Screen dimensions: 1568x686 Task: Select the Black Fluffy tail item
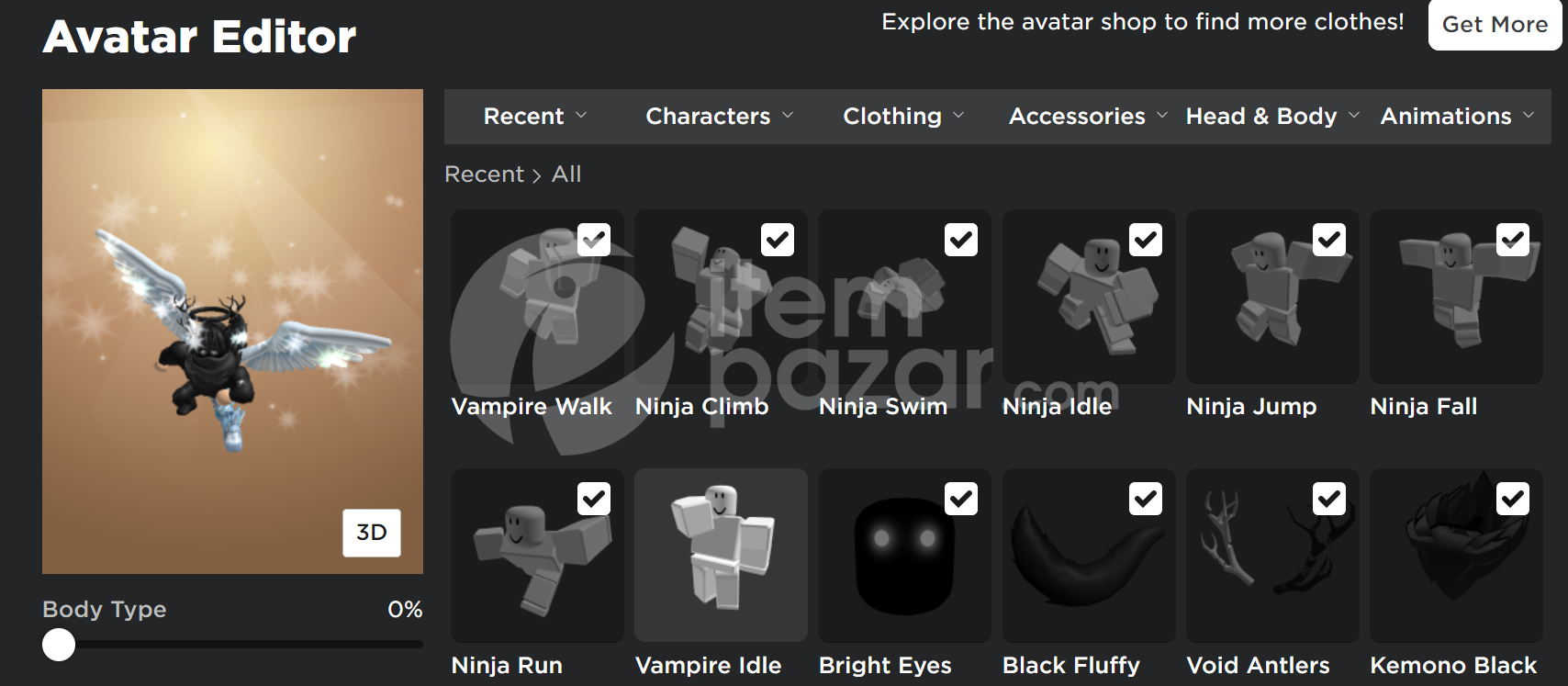(1089, 556)
